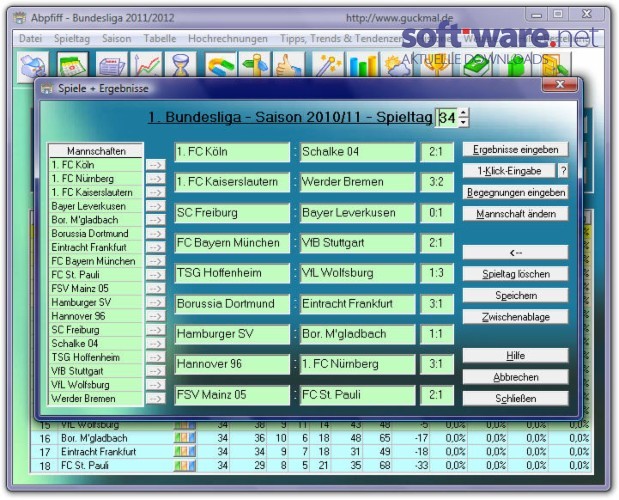Click the away team field Werder Bremen

(357, 182)
